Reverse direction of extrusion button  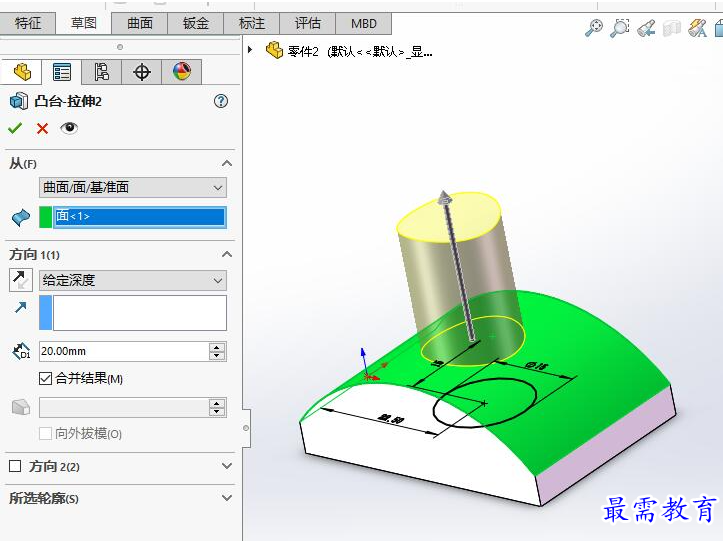21,280
